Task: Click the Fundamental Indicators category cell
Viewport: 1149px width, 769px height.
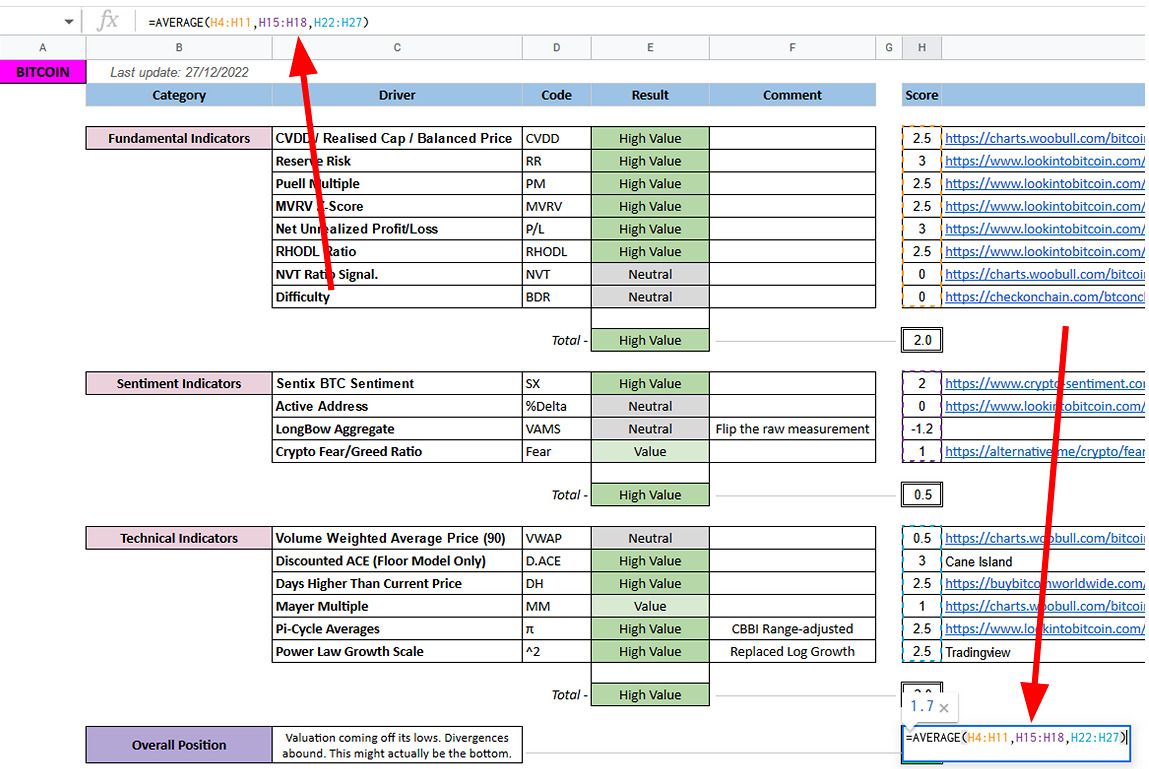Action: (x=178, y=137)
